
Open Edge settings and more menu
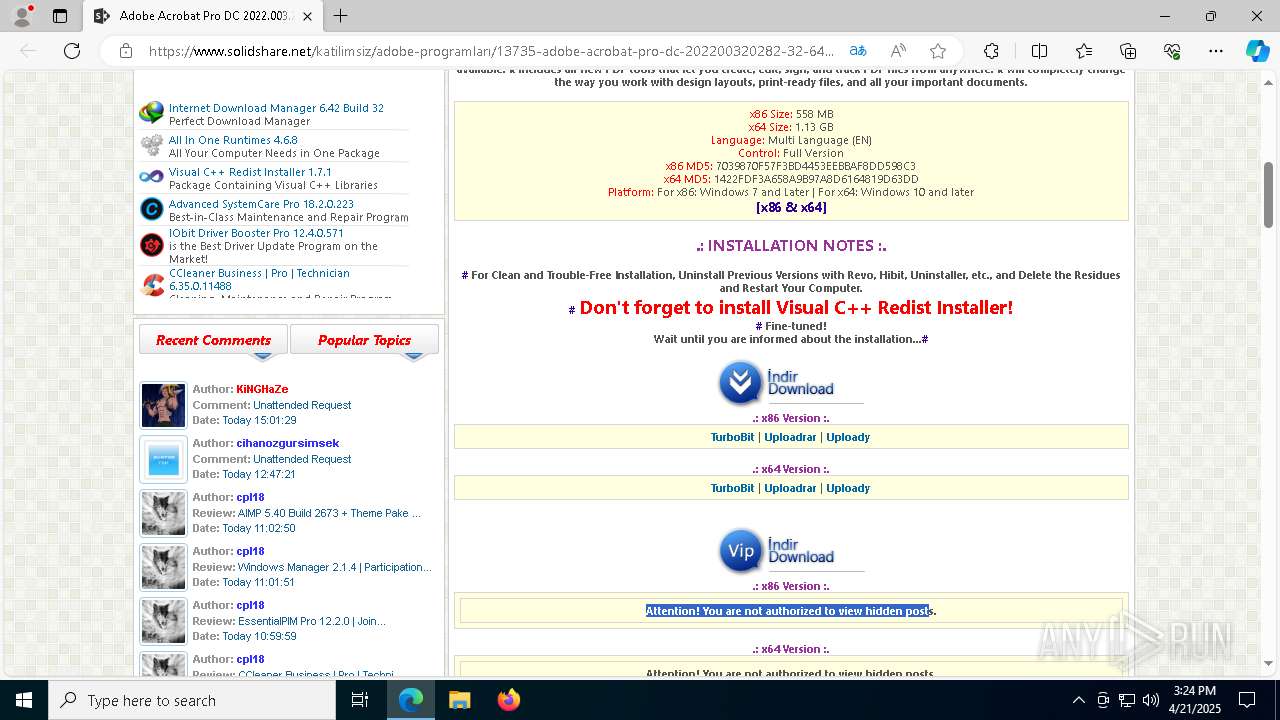1215,51
